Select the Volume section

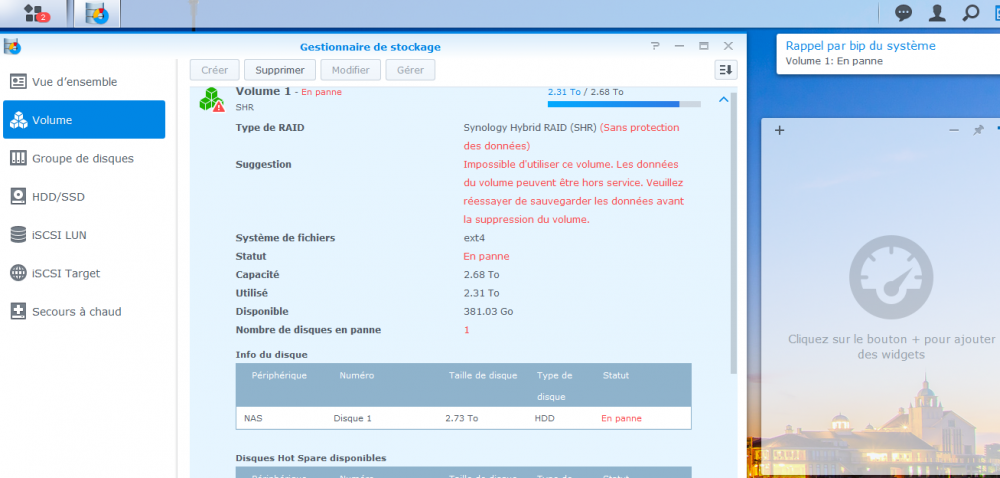click(x=84, y=120)
